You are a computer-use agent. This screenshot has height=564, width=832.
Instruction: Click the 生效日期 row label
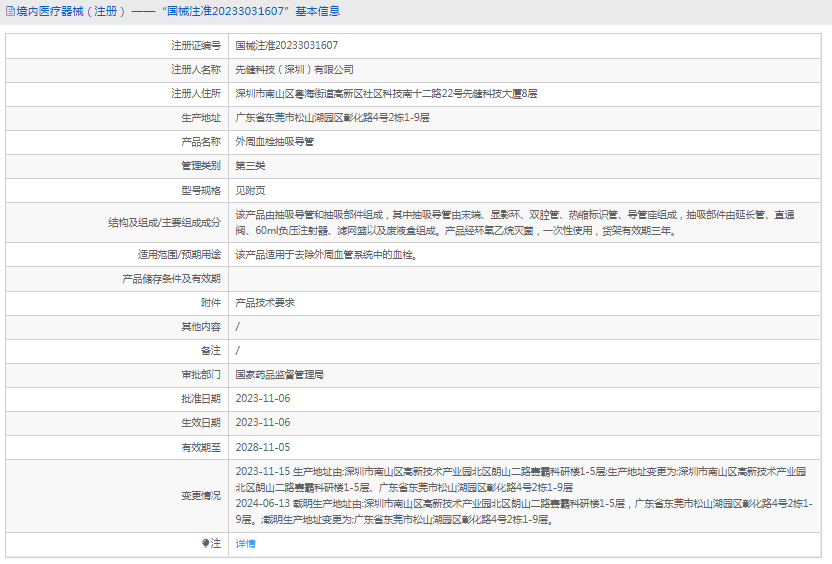pyautogui.click(x=201, y=422)
